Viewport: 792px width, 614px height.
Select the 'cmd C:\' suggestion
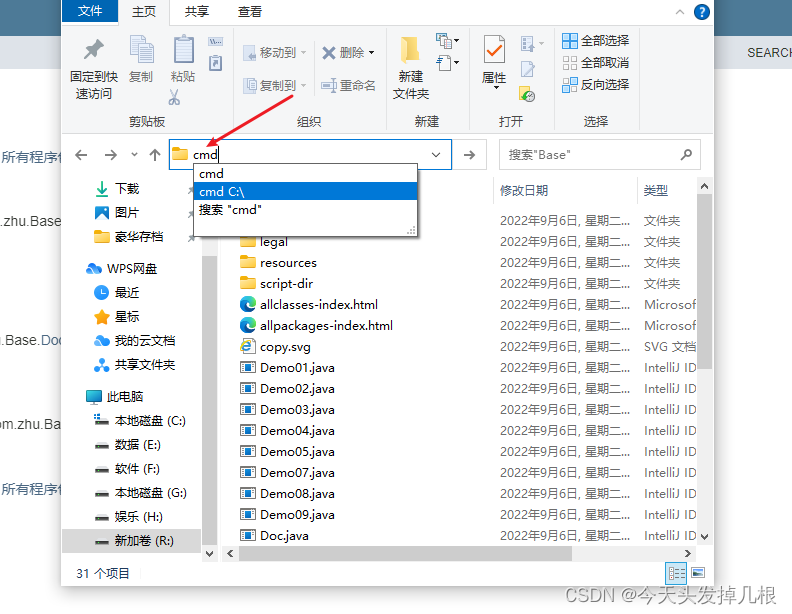306,191
